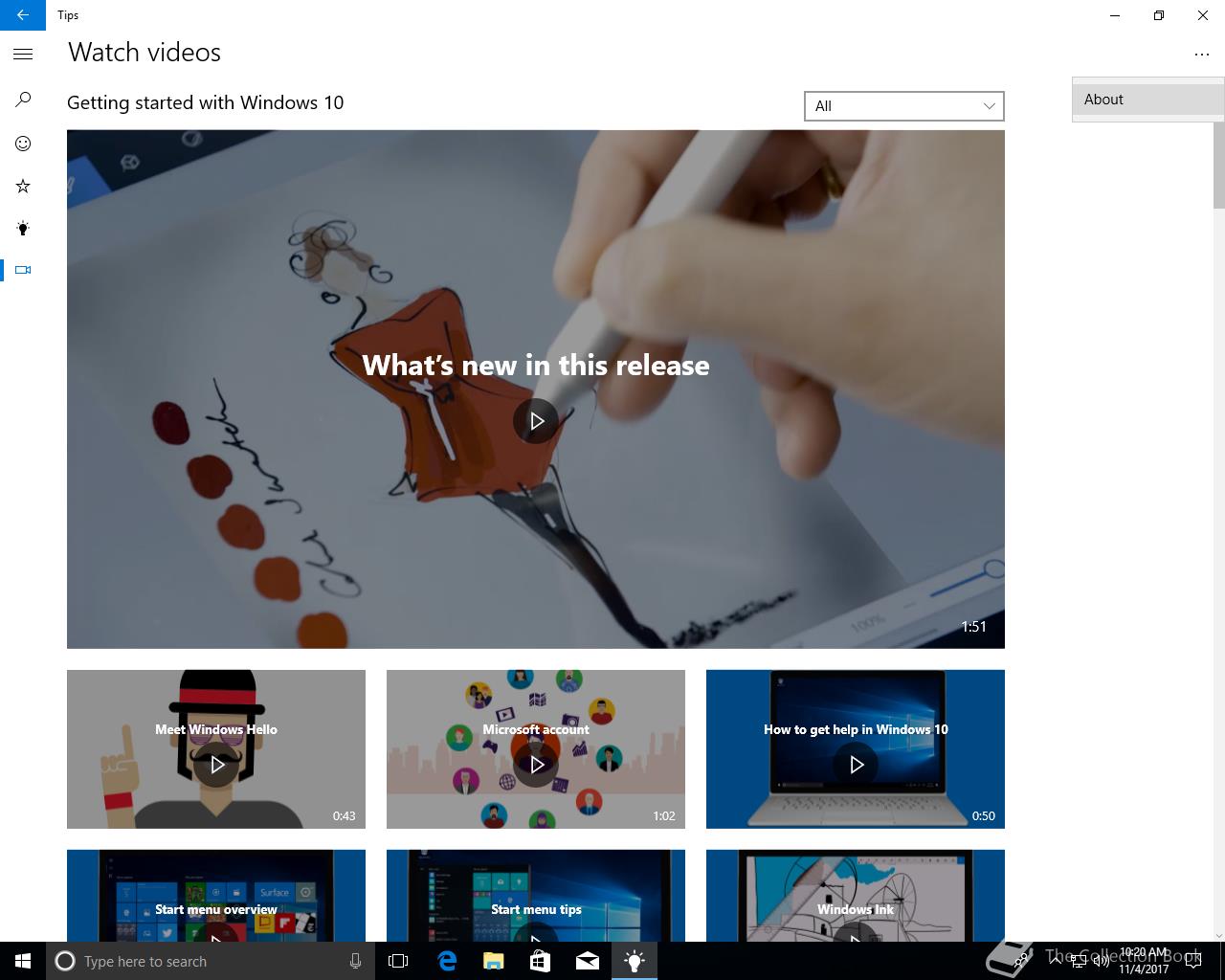Focus the Type here to search box
Viewport: 1225px width, 980px height.
[211, 961]
